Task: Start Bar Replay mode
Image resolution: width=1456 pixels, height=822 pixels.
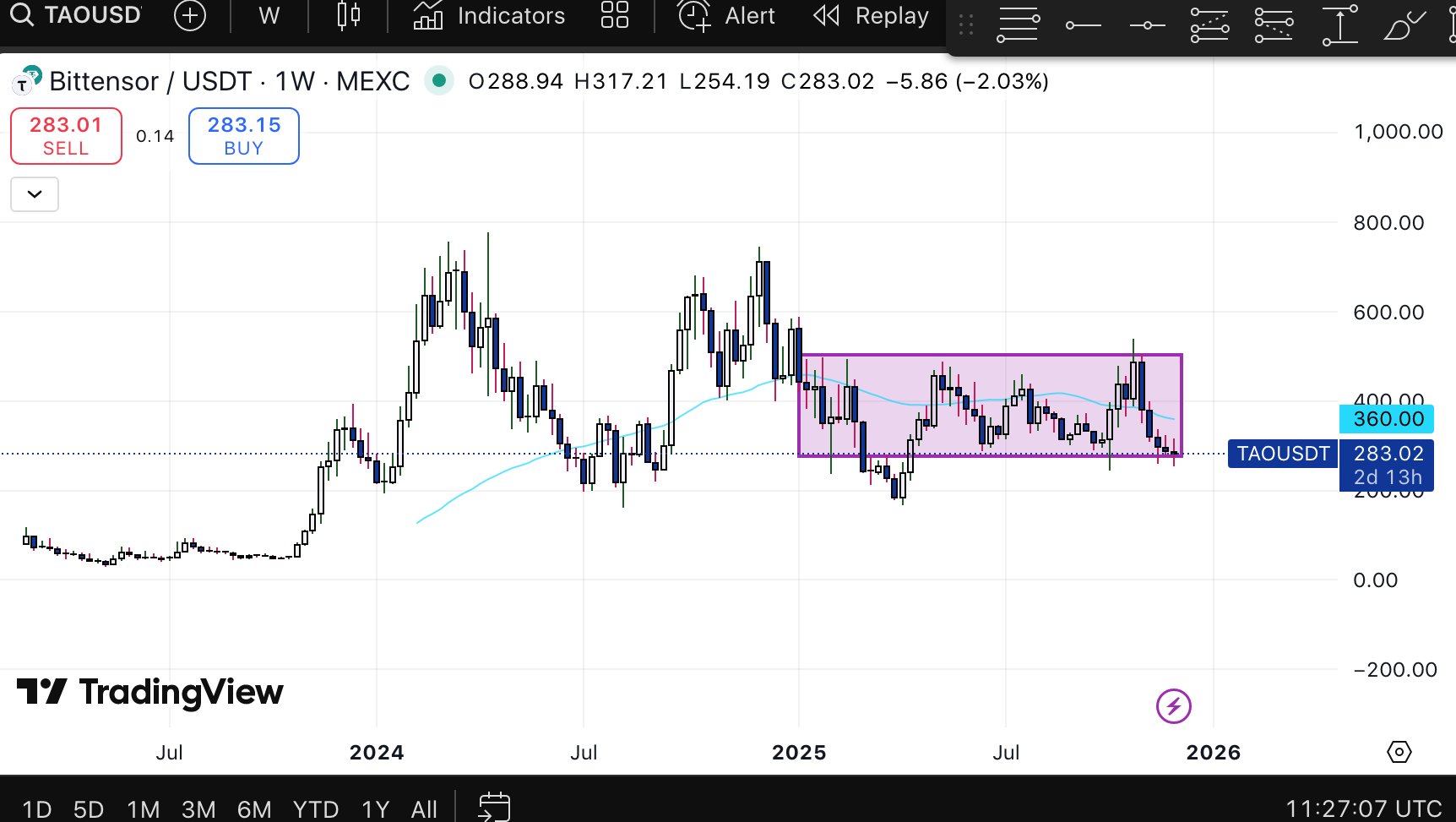Action: [x=872, y=16]
